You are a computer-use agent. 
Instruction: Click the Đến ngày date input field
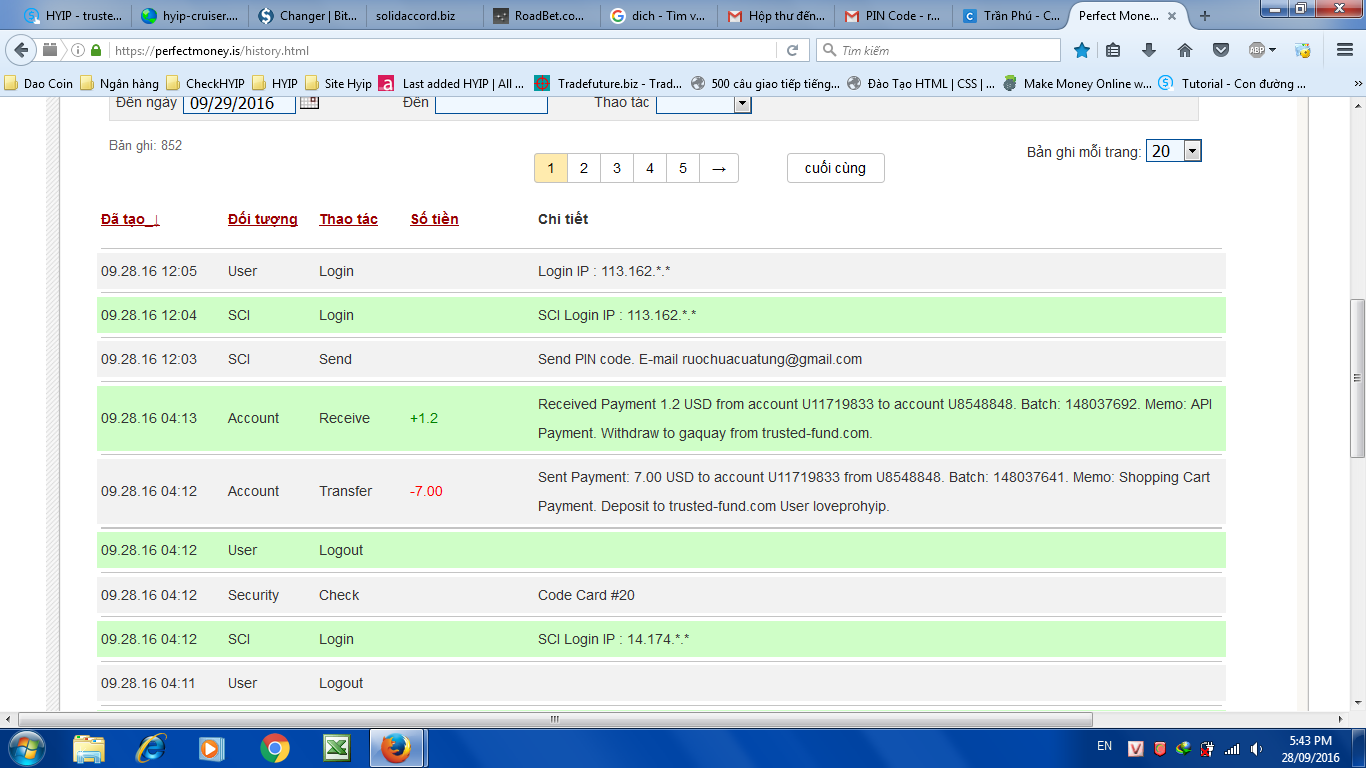[x=240, y=102]
